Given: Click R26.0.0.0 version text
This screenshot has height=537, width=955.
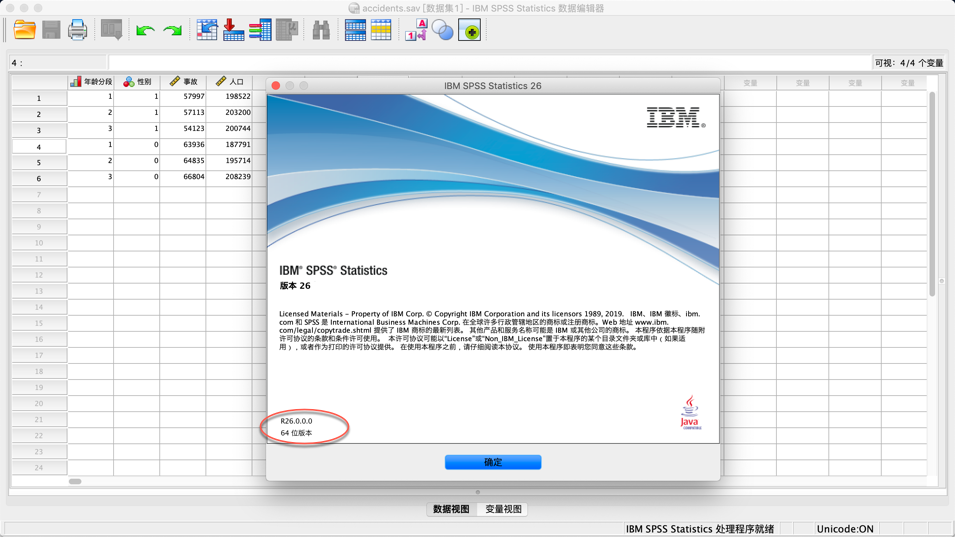Looking at the screenshot, I should tap(296, 421).
